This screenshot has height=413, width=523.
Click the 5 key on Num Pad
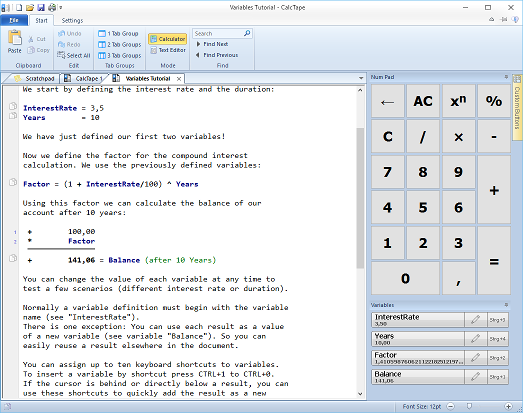click(x=423, y=208)
